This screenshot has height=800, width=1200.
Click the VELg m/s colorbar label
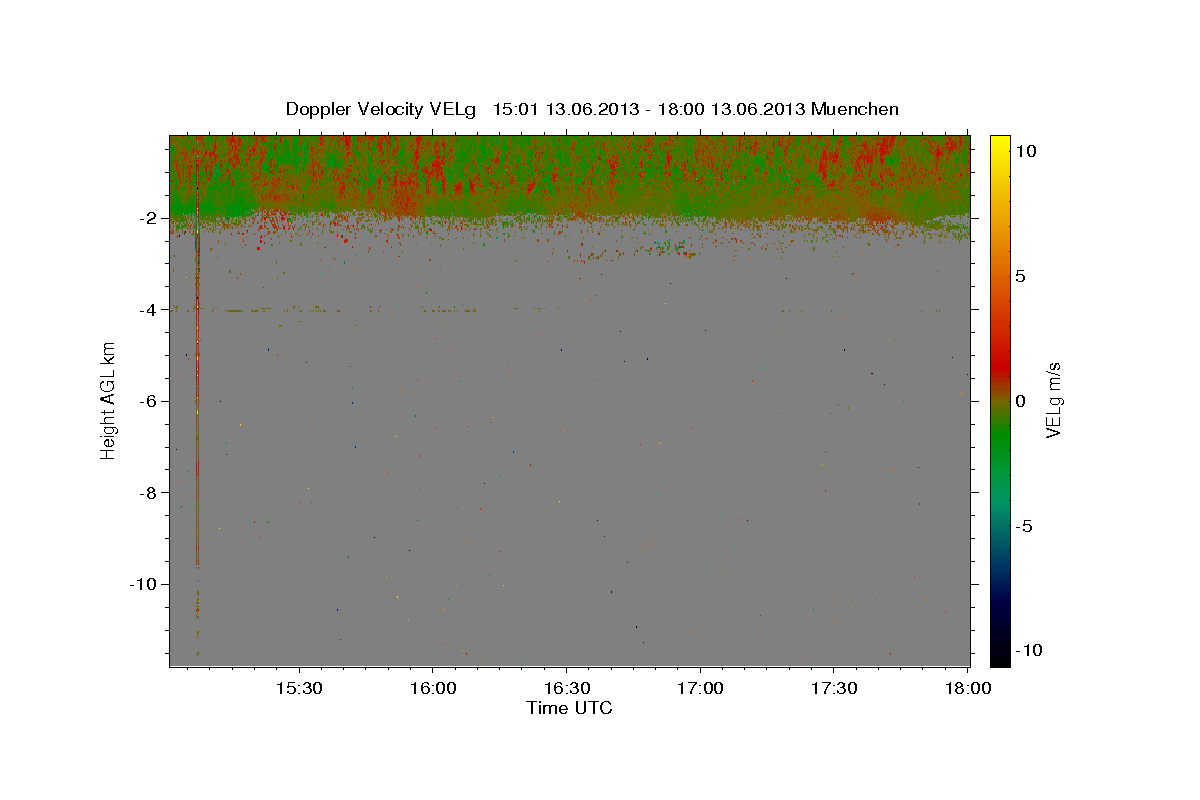(x=1053, y=400)
